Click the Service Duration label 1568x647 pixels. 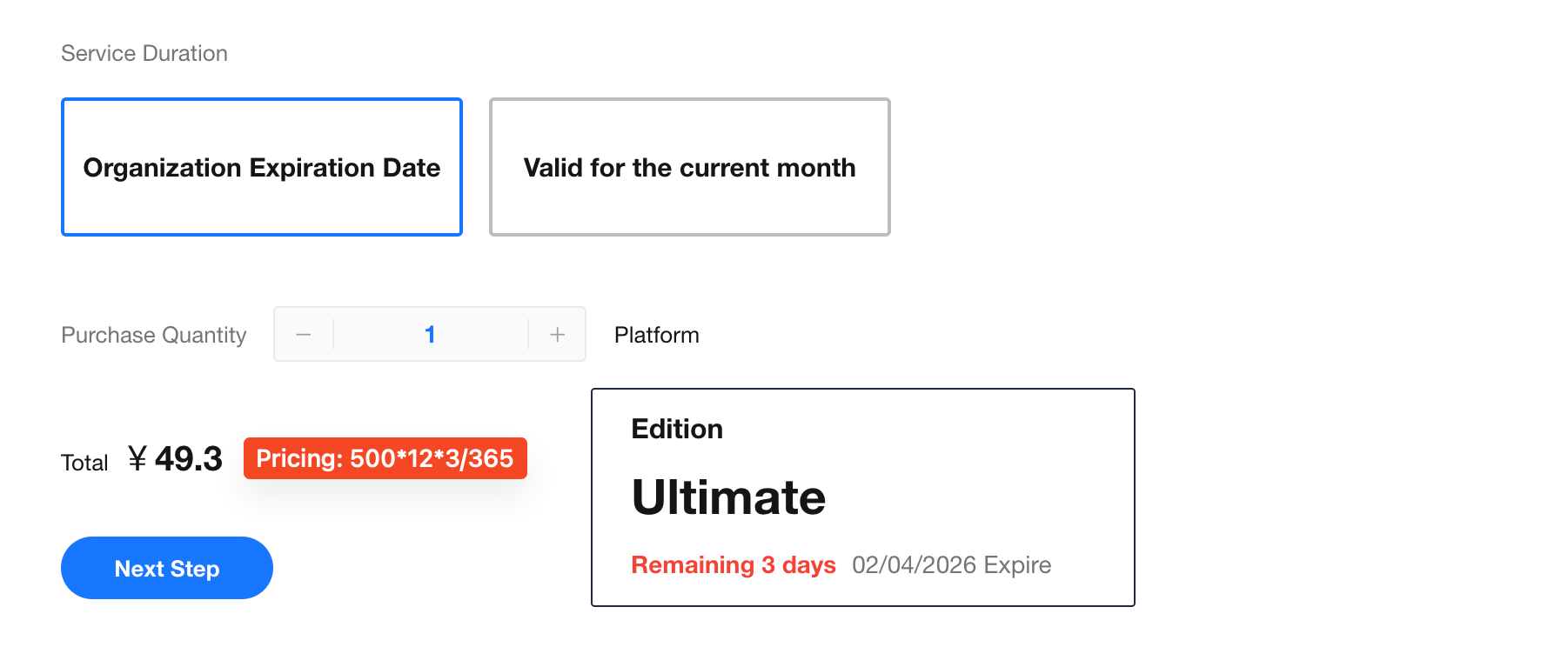coord(144,54)
